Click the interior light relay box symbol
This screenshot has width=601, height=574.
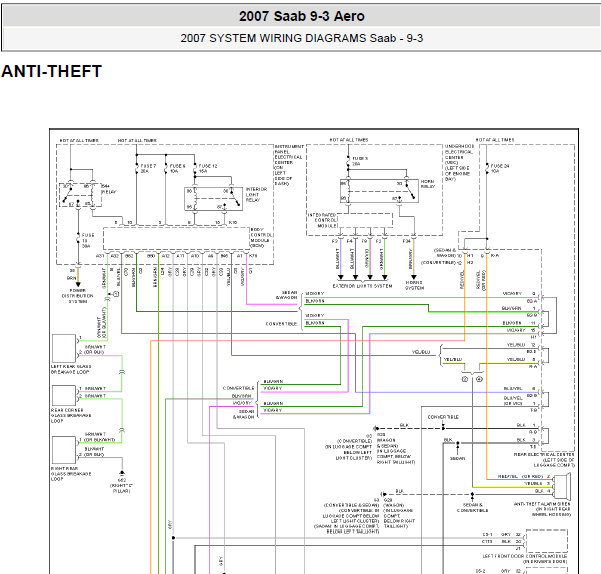(213, 198)
